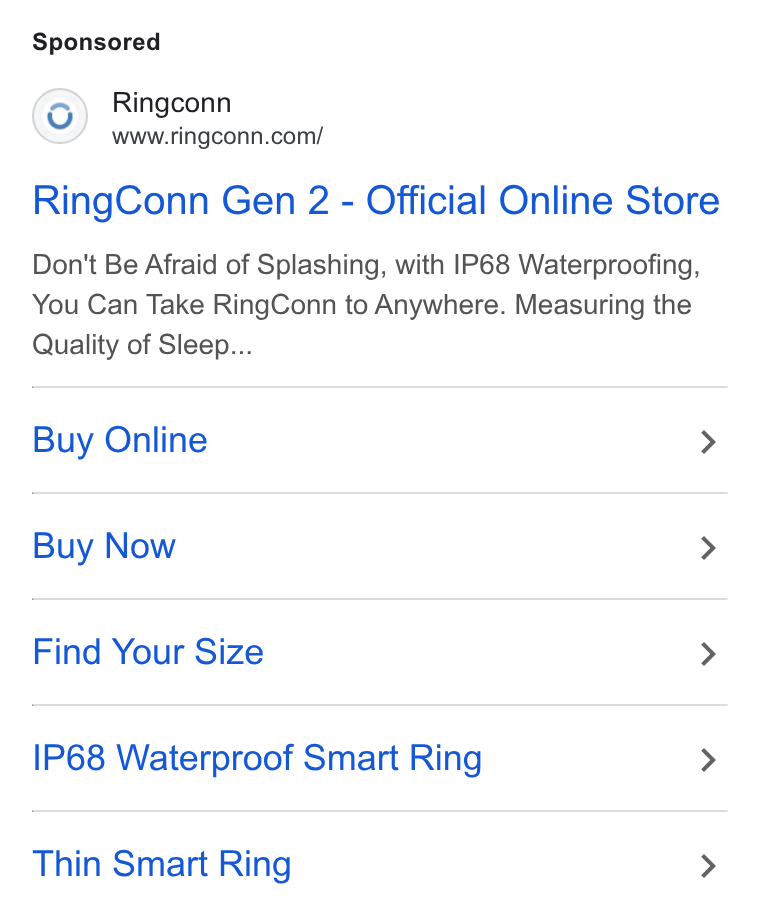Click the chevron beside Thin Smart Ring
Viewport: 760px width, 916px height.
(x=708, y=866)
